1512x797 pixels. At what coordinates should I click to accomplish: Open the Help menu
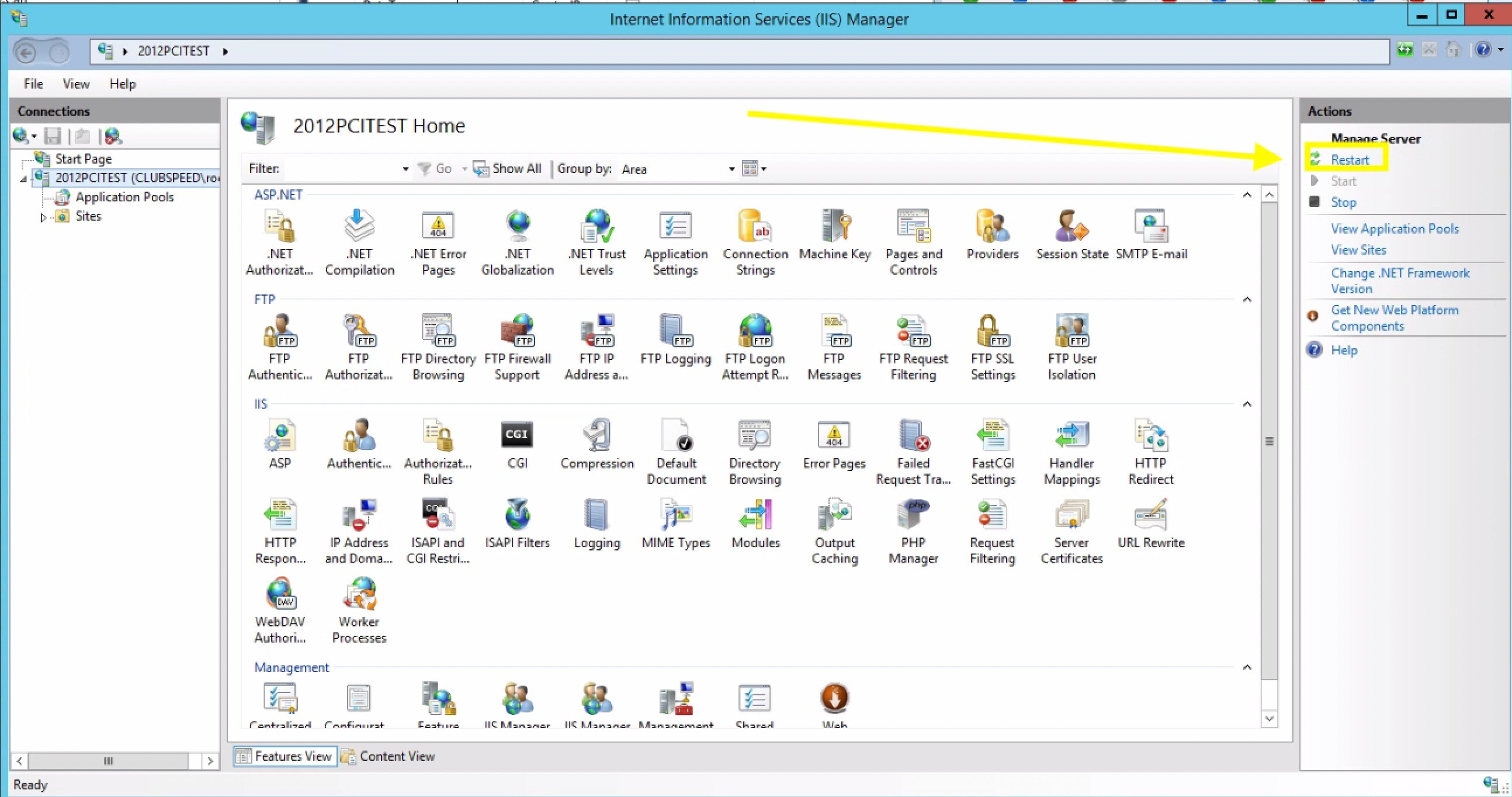pyautogui.click(x=123, y=84)
